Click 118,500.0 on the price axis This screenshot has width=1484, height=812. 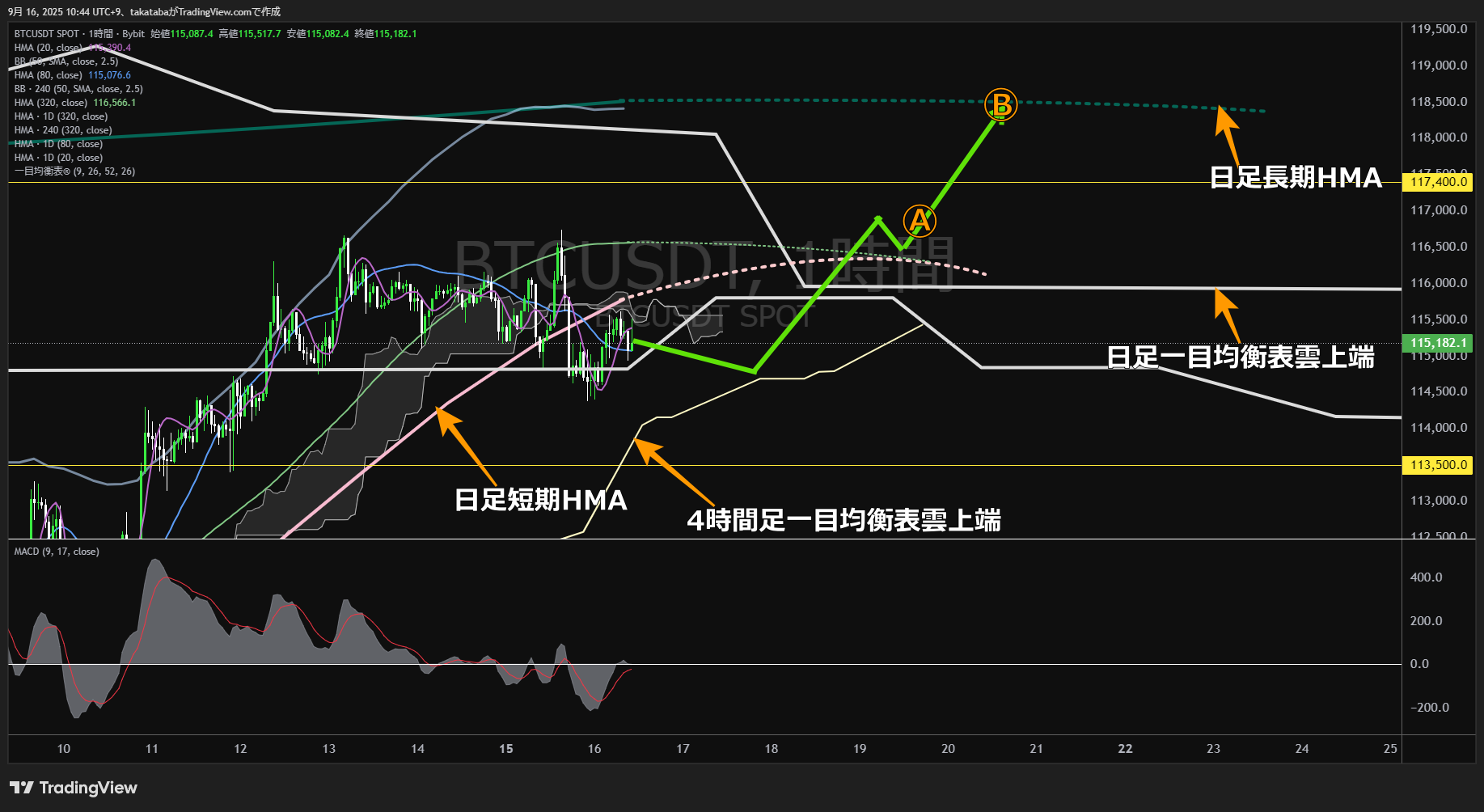click(x=1439, y=102)
